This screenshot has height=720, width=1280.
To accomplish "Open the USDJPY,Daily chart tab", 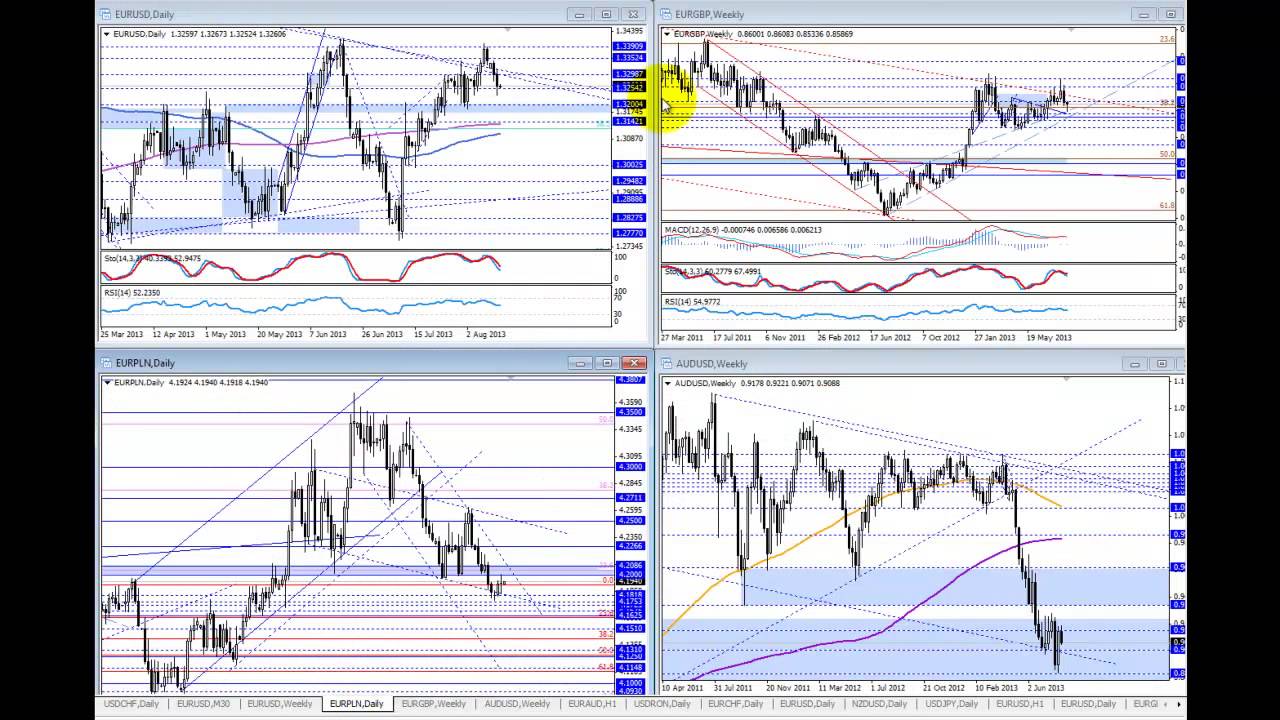I will (954, 704).
